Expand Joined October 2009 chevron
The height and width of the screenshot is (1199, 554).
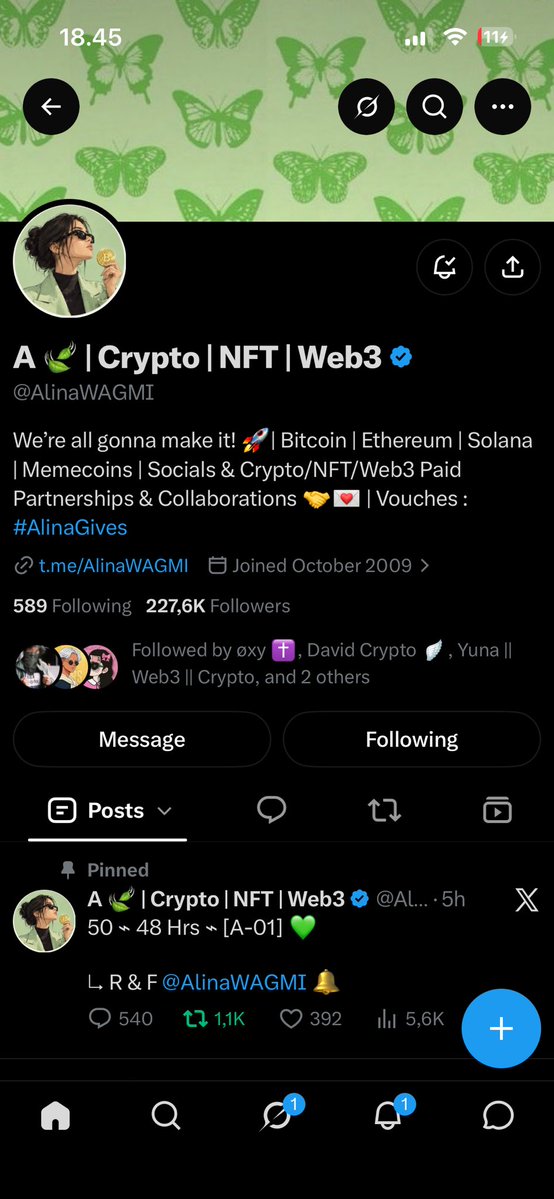(x=425, y=566)
